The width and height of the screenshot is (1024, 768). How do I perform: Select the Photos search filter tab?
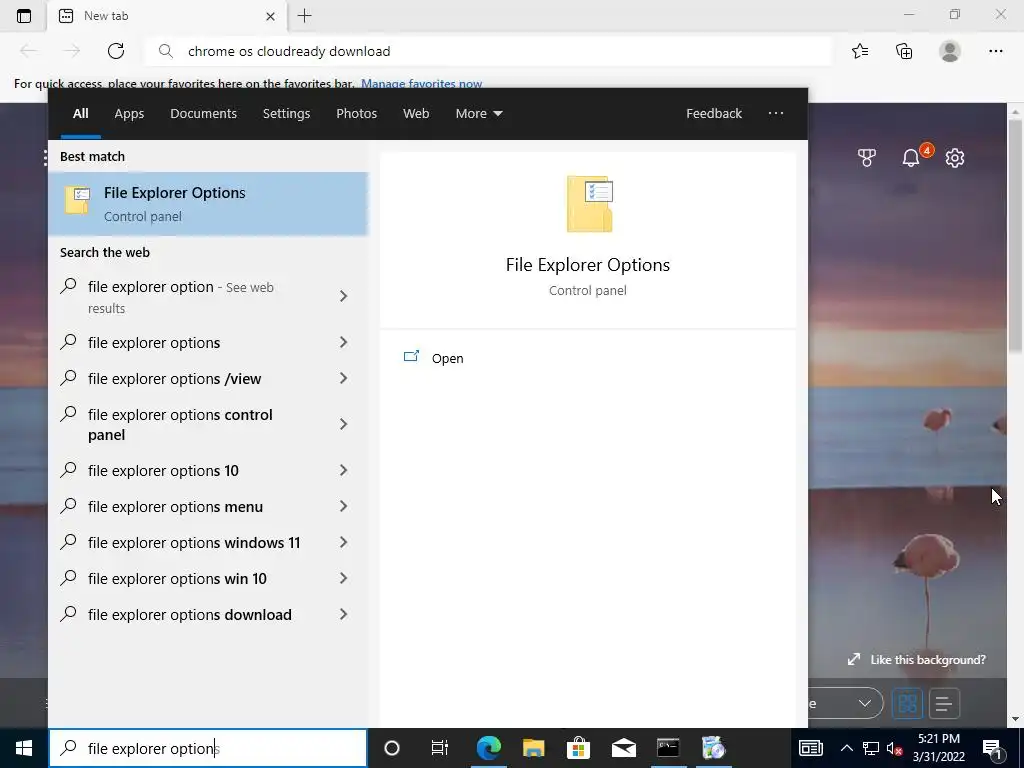[357, 114]
